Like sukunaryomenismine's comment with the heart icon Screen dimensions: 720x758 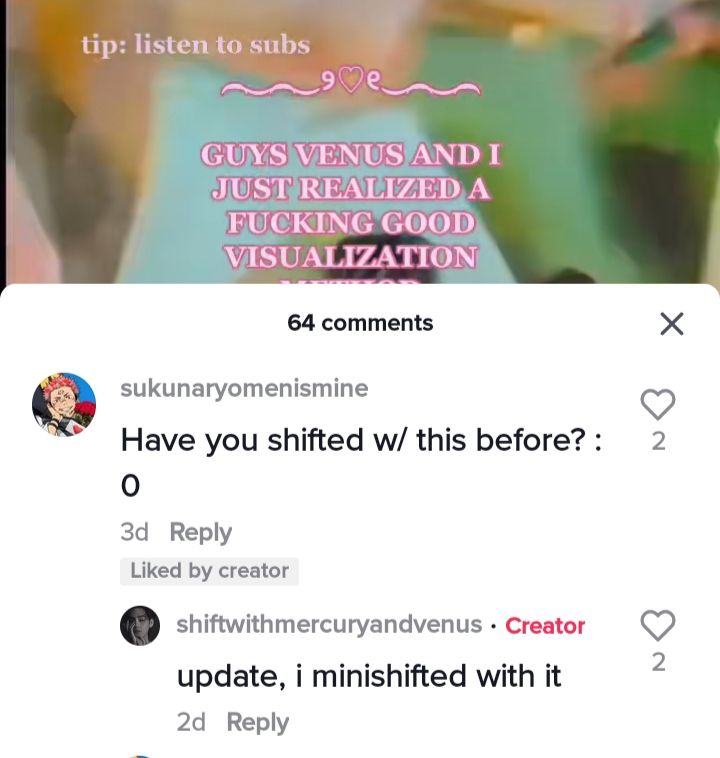click(658, 404)
